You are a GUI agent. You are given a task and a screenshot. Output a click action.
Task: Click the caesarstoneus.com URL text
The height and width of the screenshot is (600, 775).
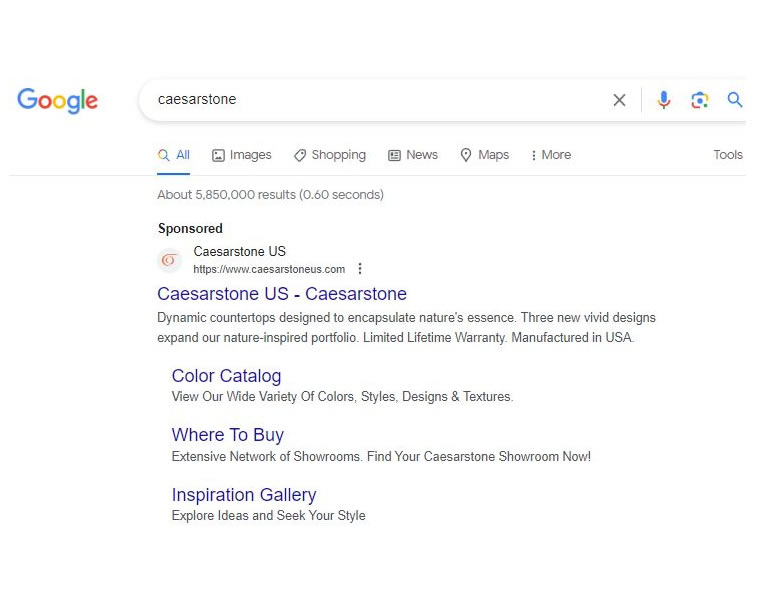coord(269,269)
